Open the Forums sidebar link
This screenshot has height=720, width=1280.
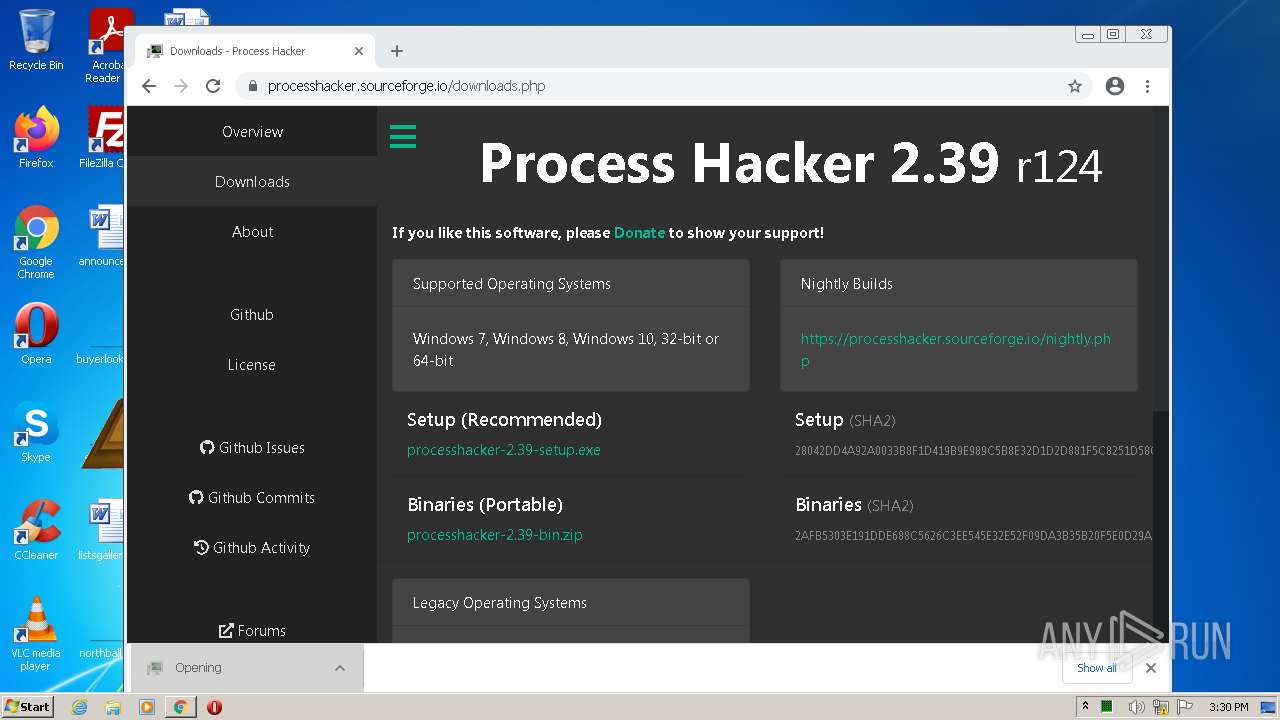click(252, 631)
